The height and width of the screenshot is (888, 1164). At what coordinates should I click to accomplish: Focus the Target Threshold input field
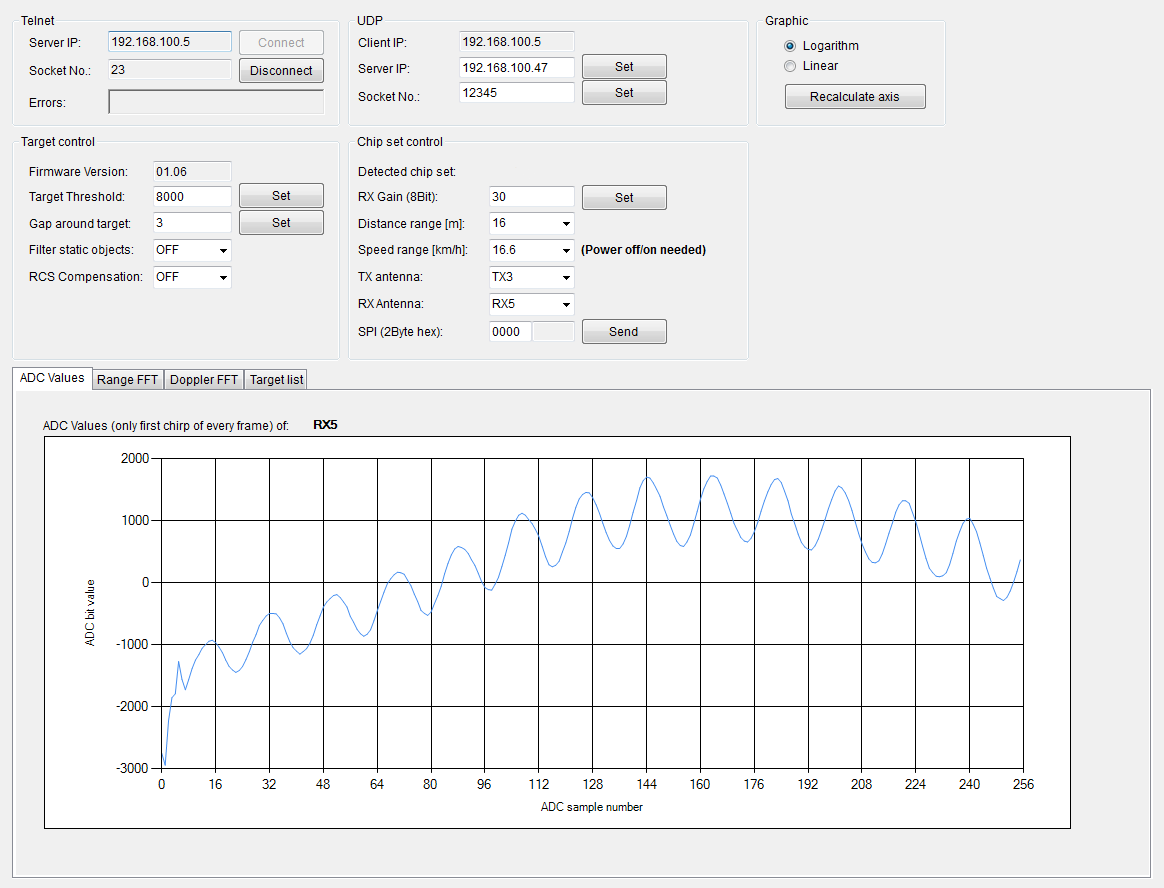pyautogui.click(x=192, y=197)
